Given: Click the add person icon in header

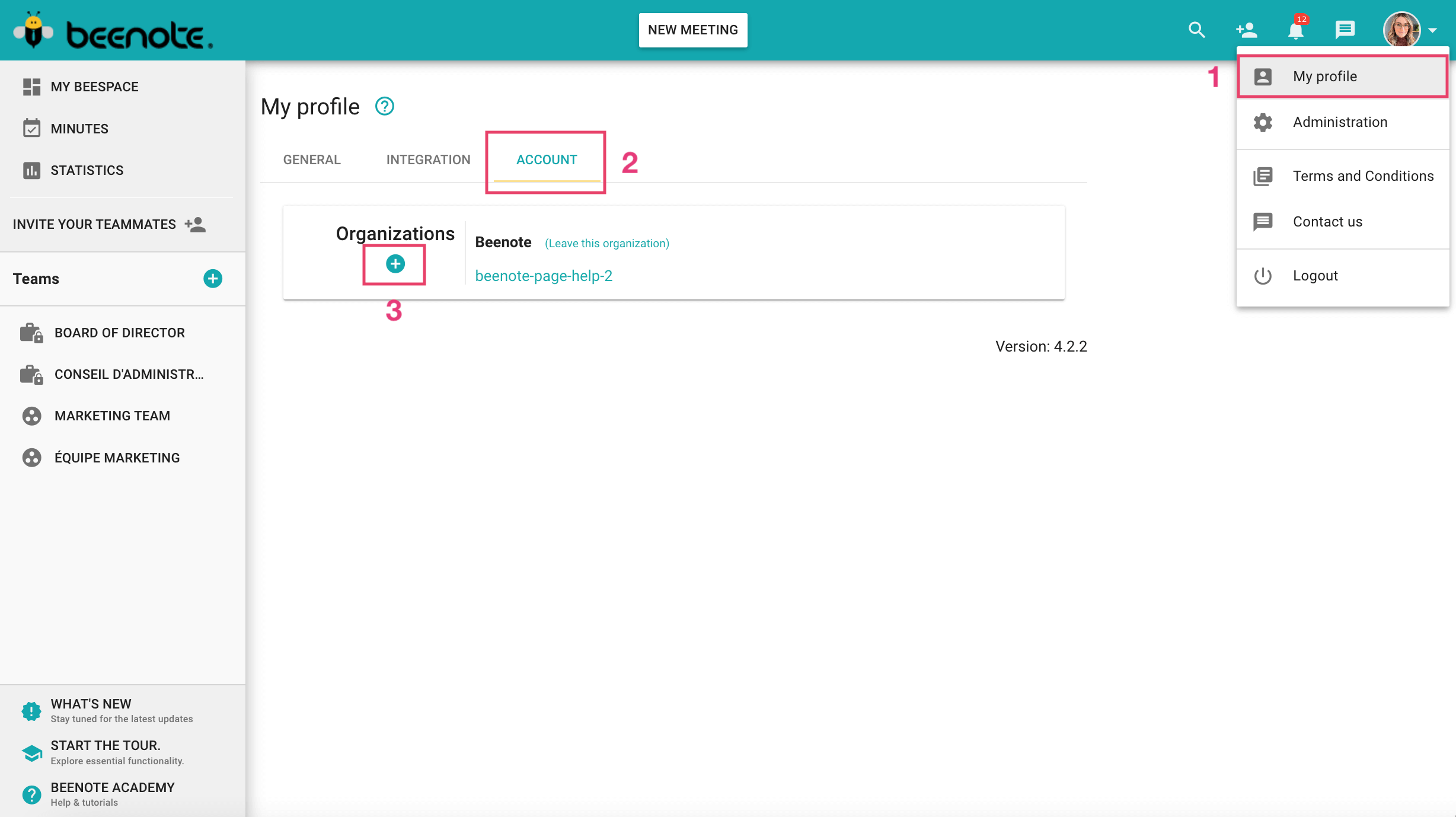Looking at the screenshot, I should tap(1246, 30).
